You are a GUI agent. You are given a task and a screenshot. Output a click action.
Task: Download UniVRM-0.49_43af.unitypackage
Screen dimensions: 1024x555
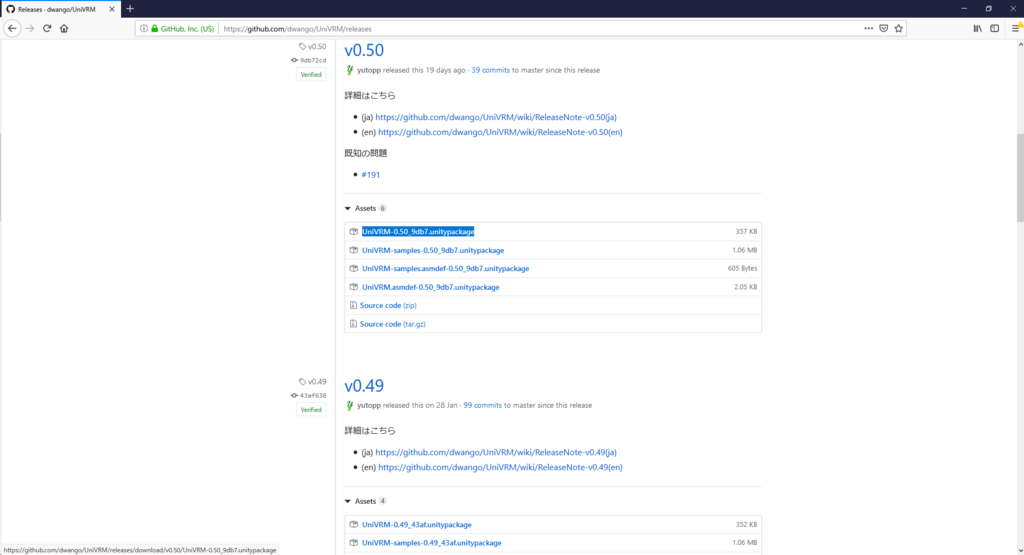[x=417, y=525]
